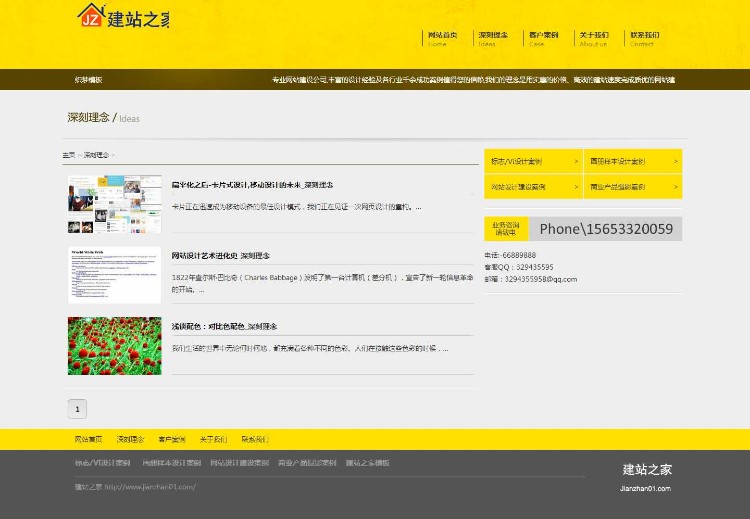Open 联系我们 Contact in top navigation
750x519 pixels.
644,38
